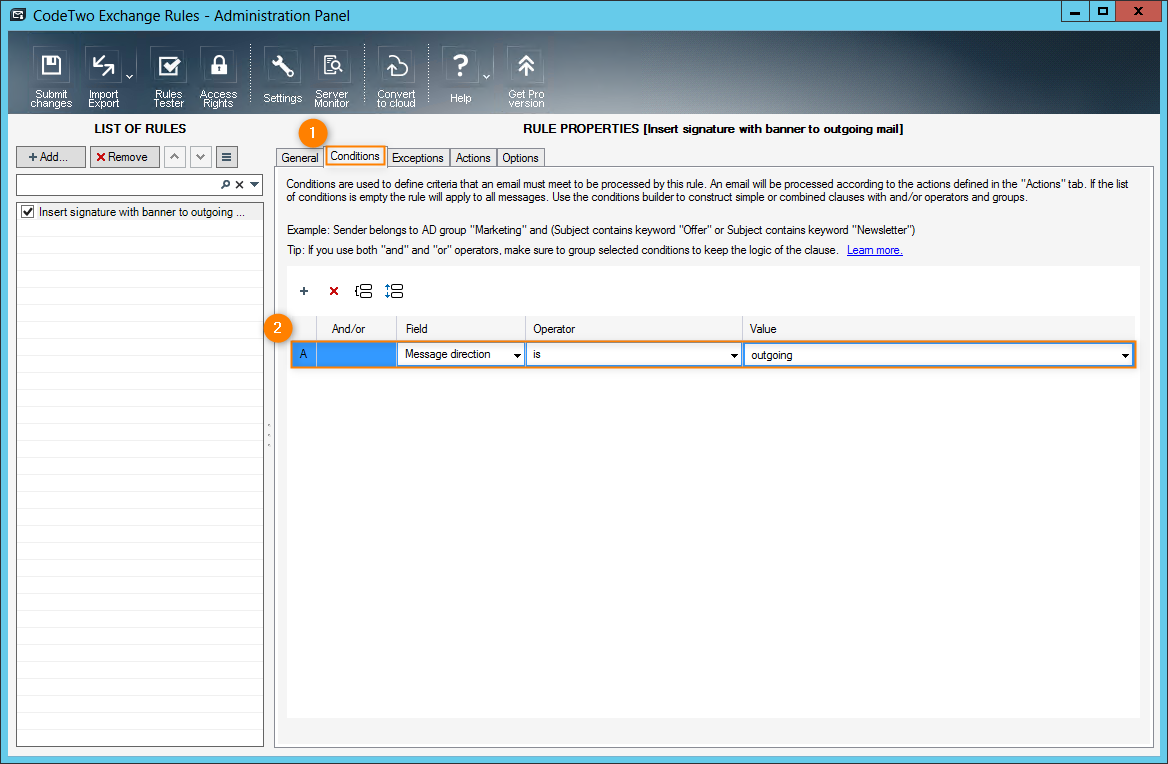1168x764 pixels.
Task: Add new condition plus icon
Action: 304,291
